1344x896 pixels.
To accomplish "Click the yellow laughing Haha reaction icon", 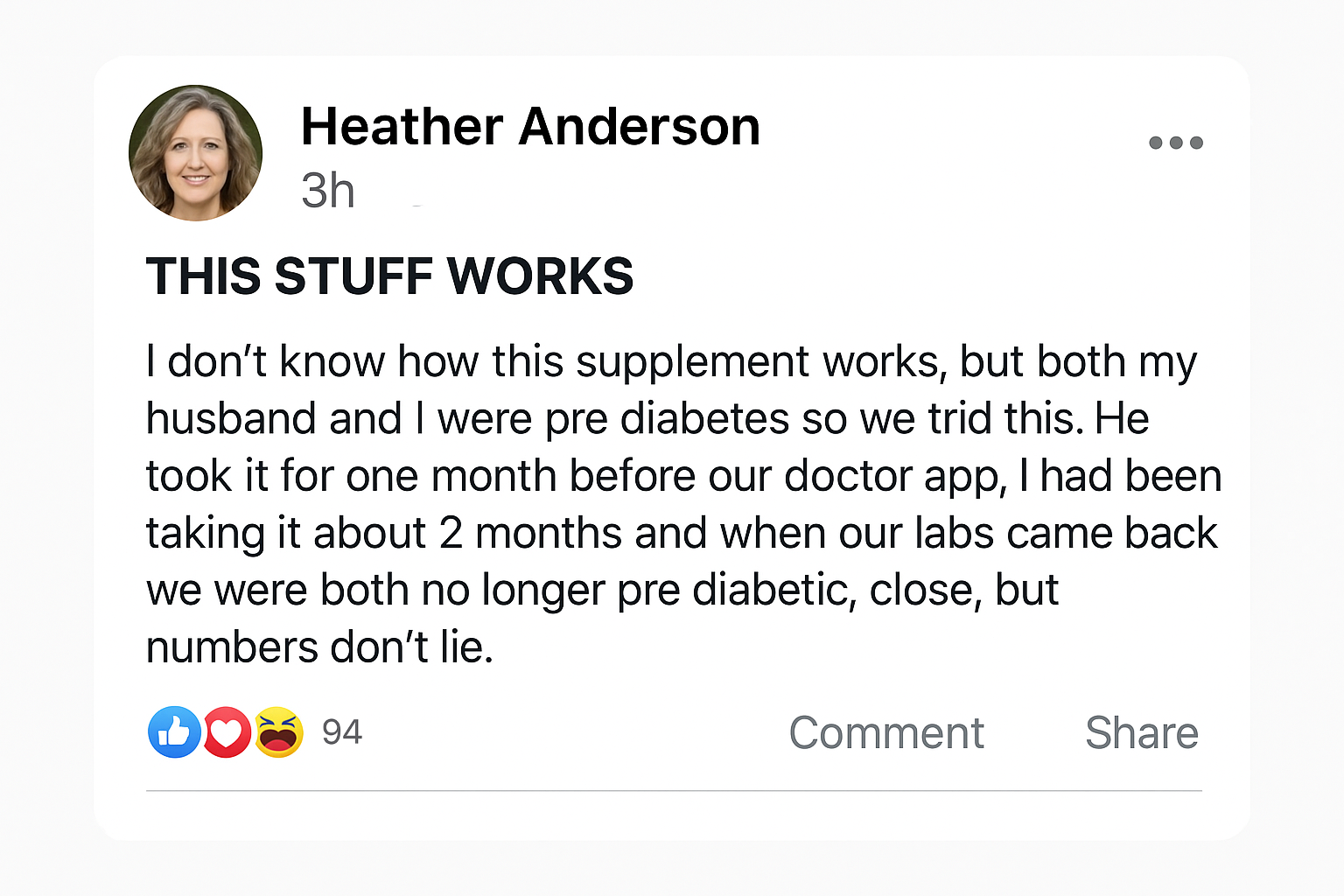I will (278, 731).
